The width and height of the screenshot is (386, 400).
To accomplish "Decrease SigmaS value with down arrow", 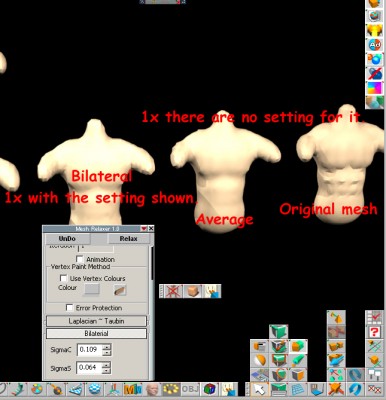I will 106,370.
